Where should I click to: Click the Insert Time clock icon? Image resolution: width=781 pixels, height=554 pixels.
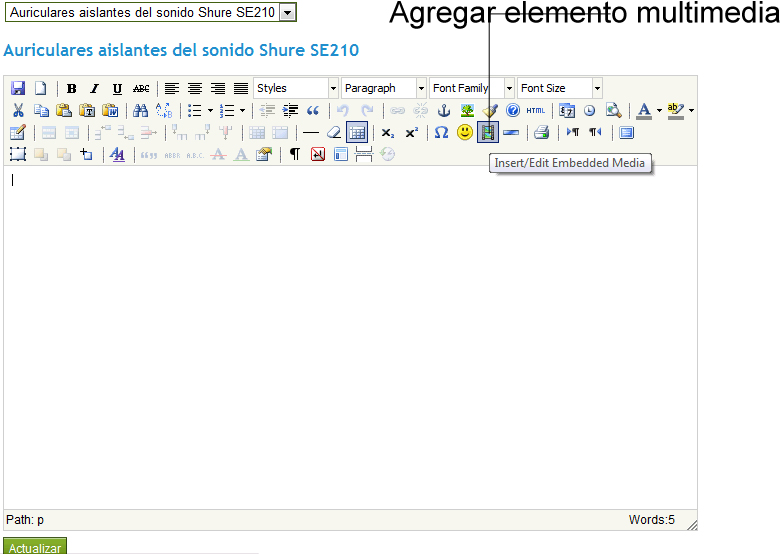590,110
